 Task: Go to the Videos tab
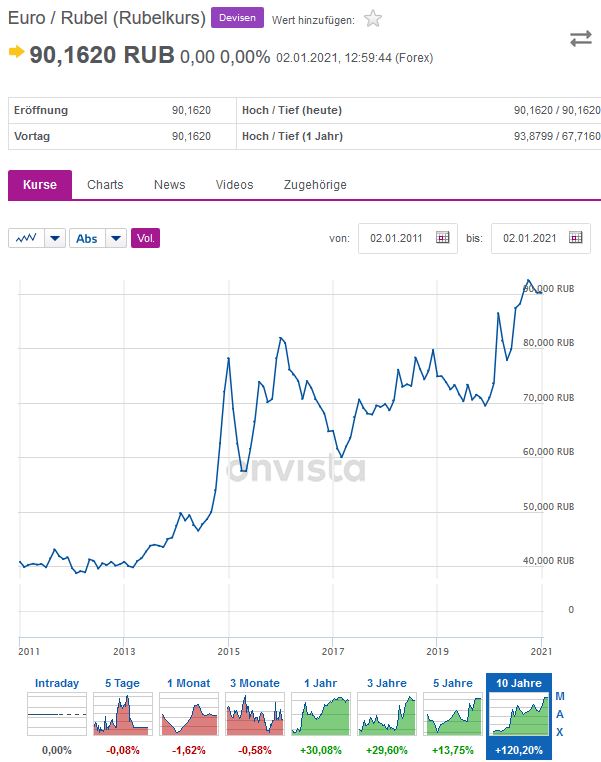pos(234,185)
